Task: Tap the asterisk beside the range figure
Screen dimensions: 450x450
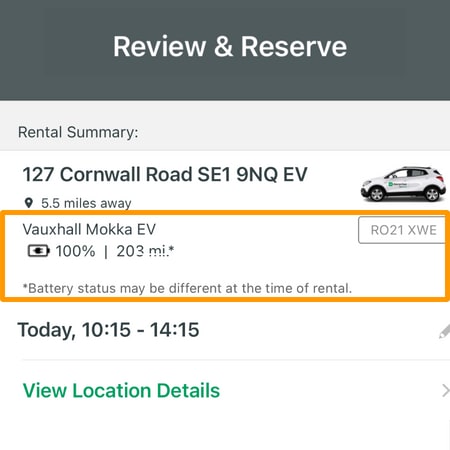Action: (172, 248)
